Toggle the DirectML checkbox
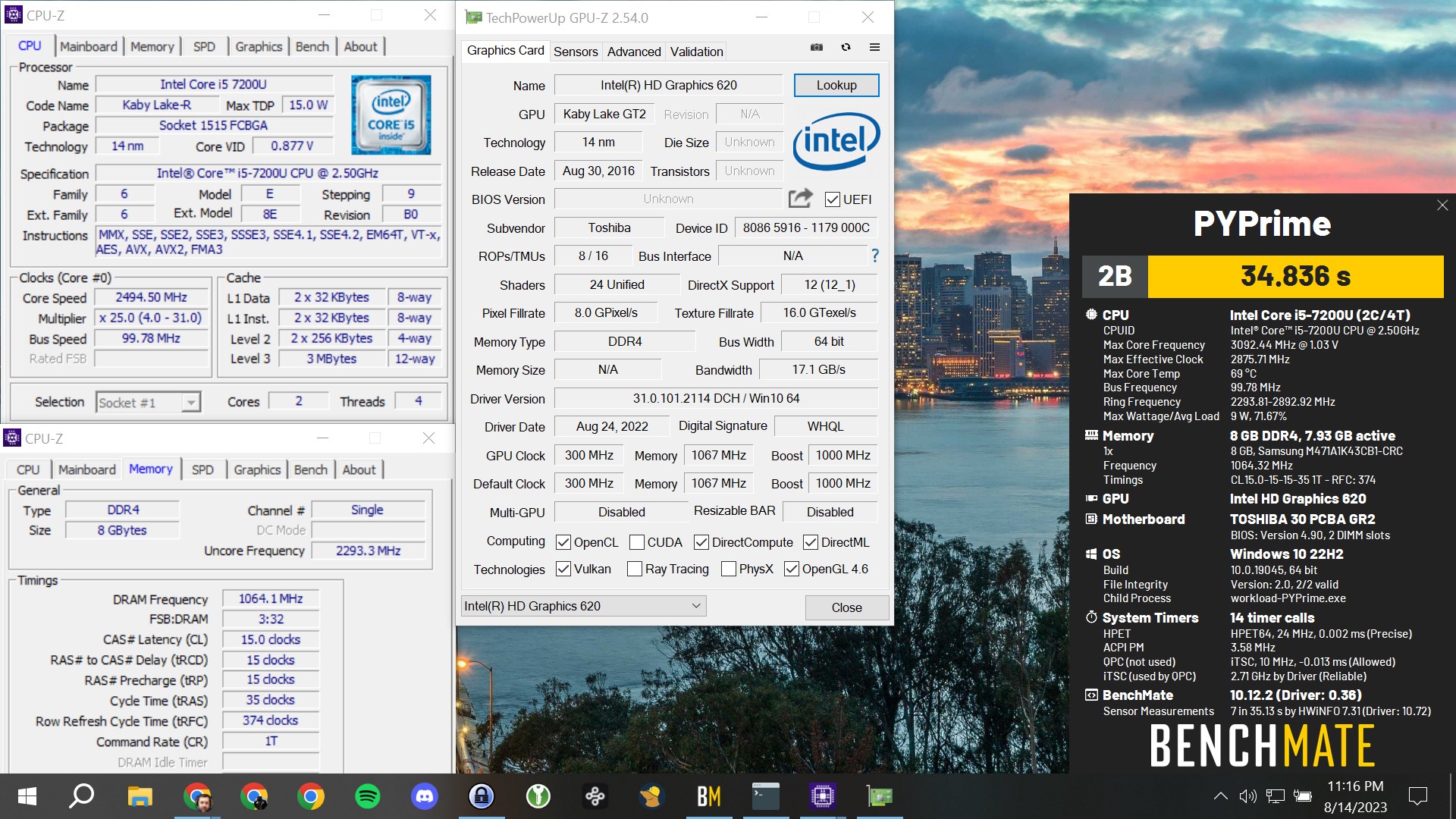The image size is (1456, 819). coord(811,542)
